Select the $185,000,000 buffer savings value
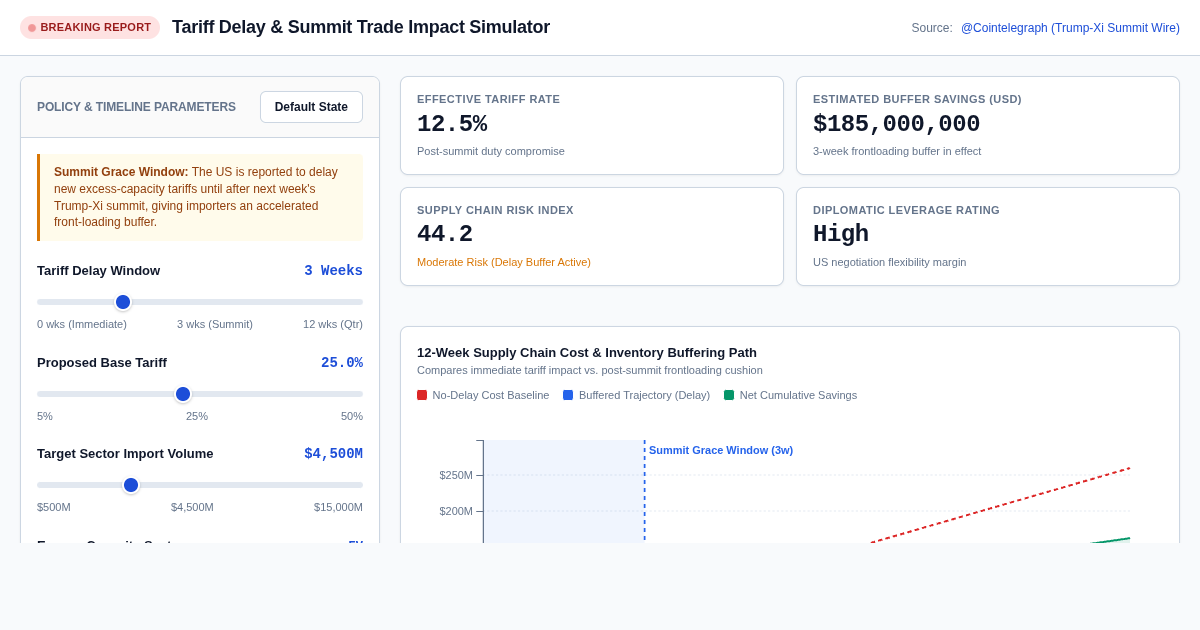1200x630 pixels. (896, 125)
